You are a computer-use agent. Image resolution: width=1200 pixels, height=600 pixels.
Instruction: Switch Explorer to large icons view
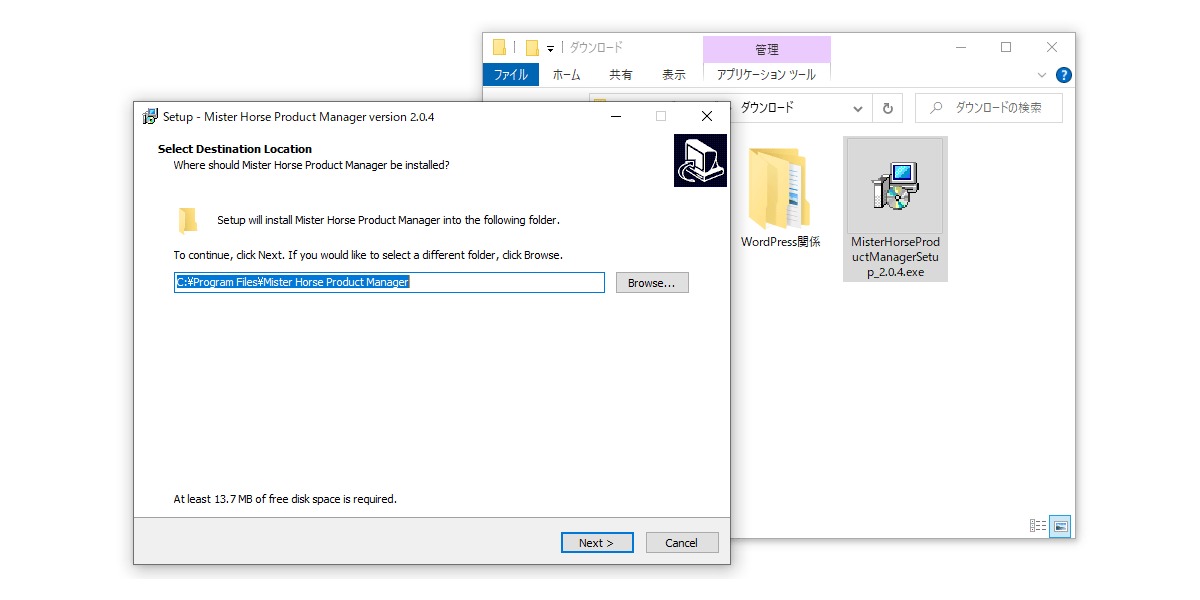point(1060,526)
